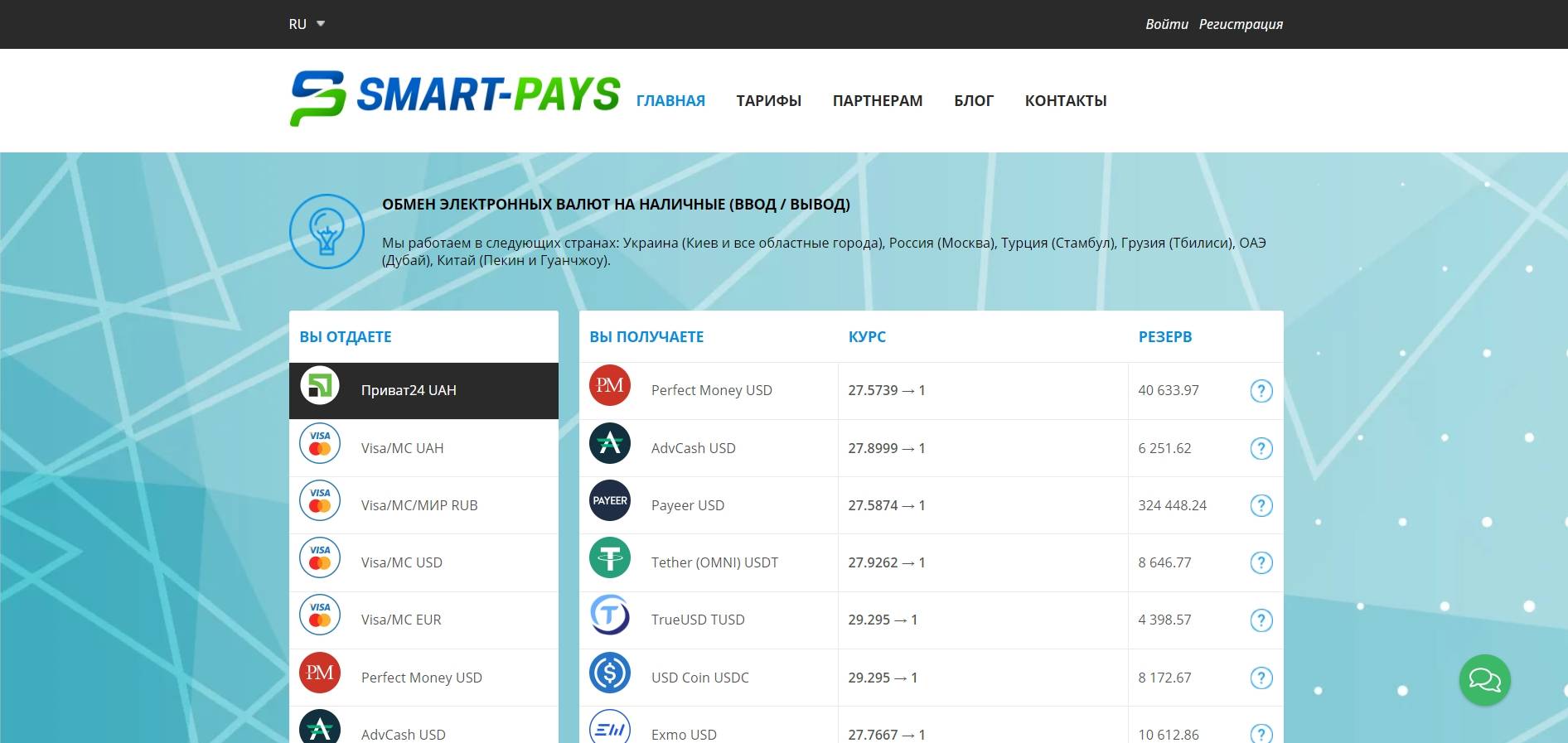Open reserve help for Tether USDT
1568x743 pixels.
(1261, 562)
